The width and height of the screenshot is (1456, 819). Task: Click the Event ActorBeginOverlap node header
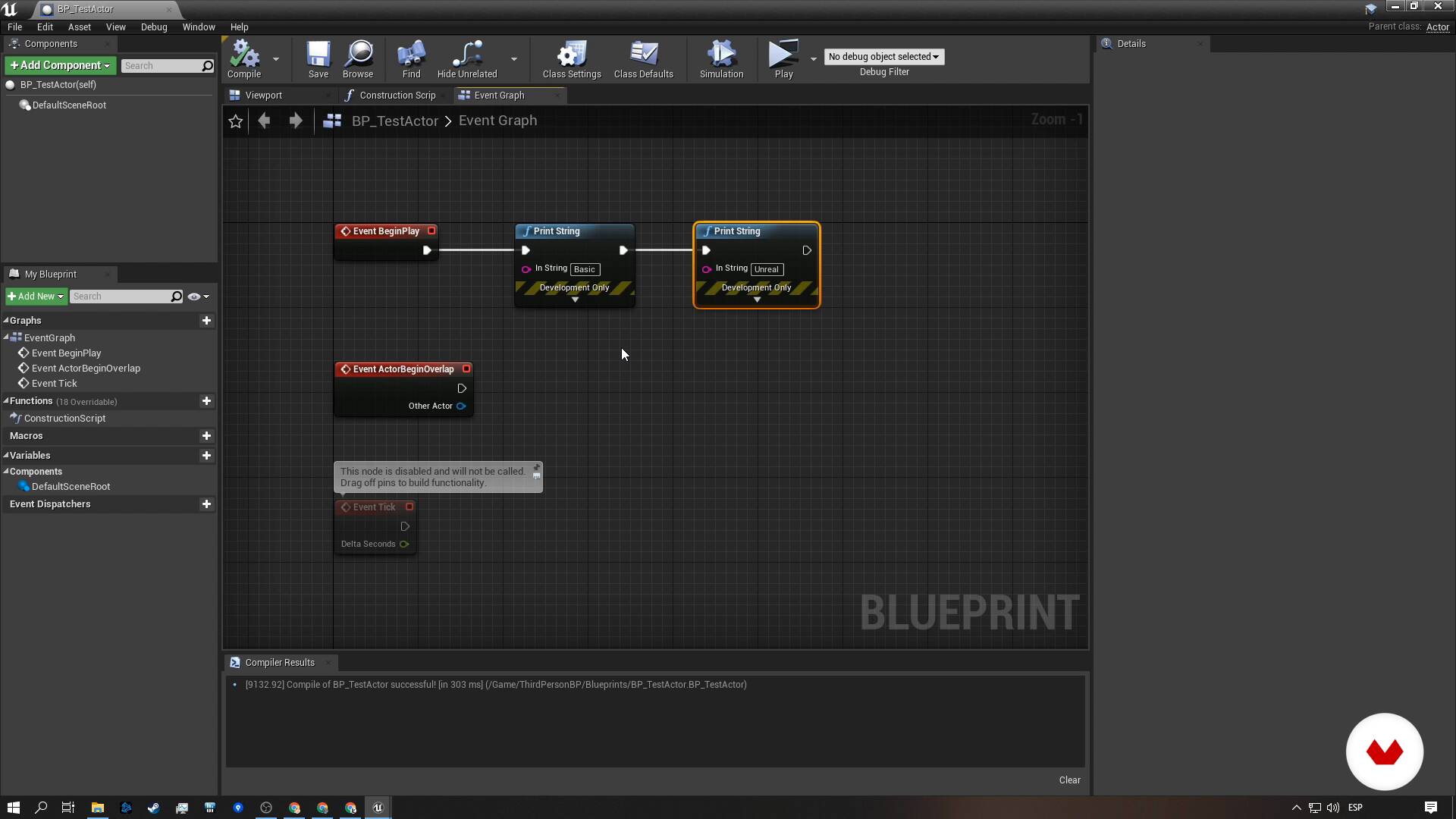403,369
